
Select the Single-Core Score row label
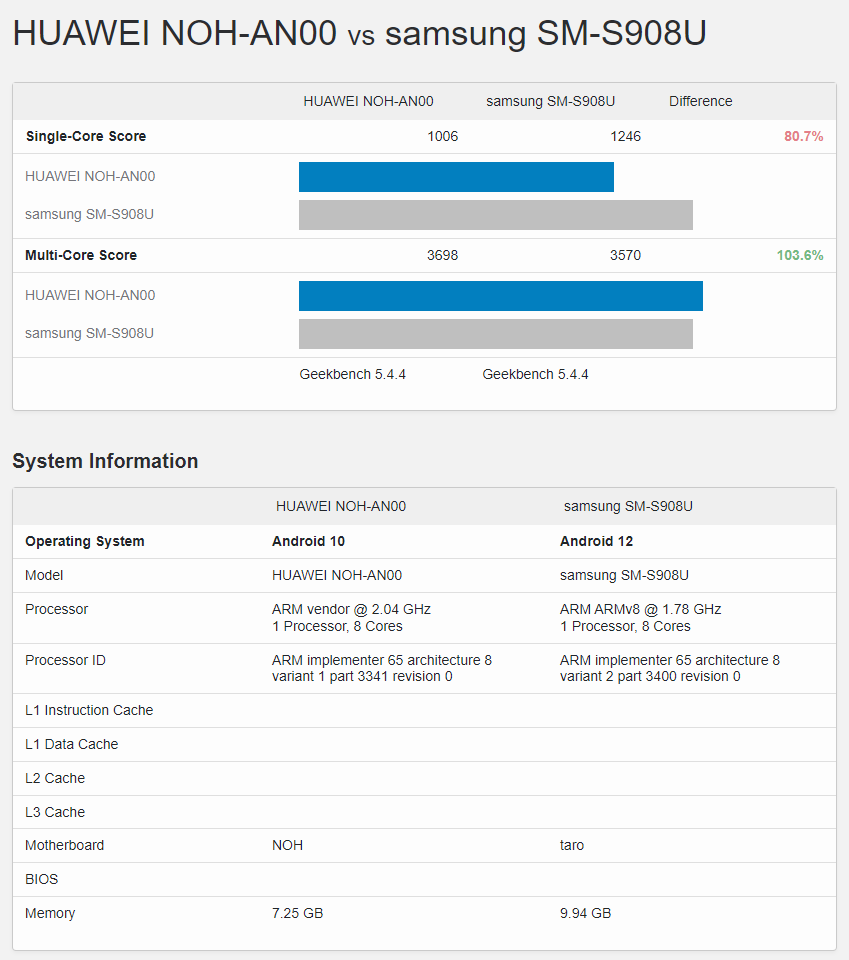[x=85, y=136]
